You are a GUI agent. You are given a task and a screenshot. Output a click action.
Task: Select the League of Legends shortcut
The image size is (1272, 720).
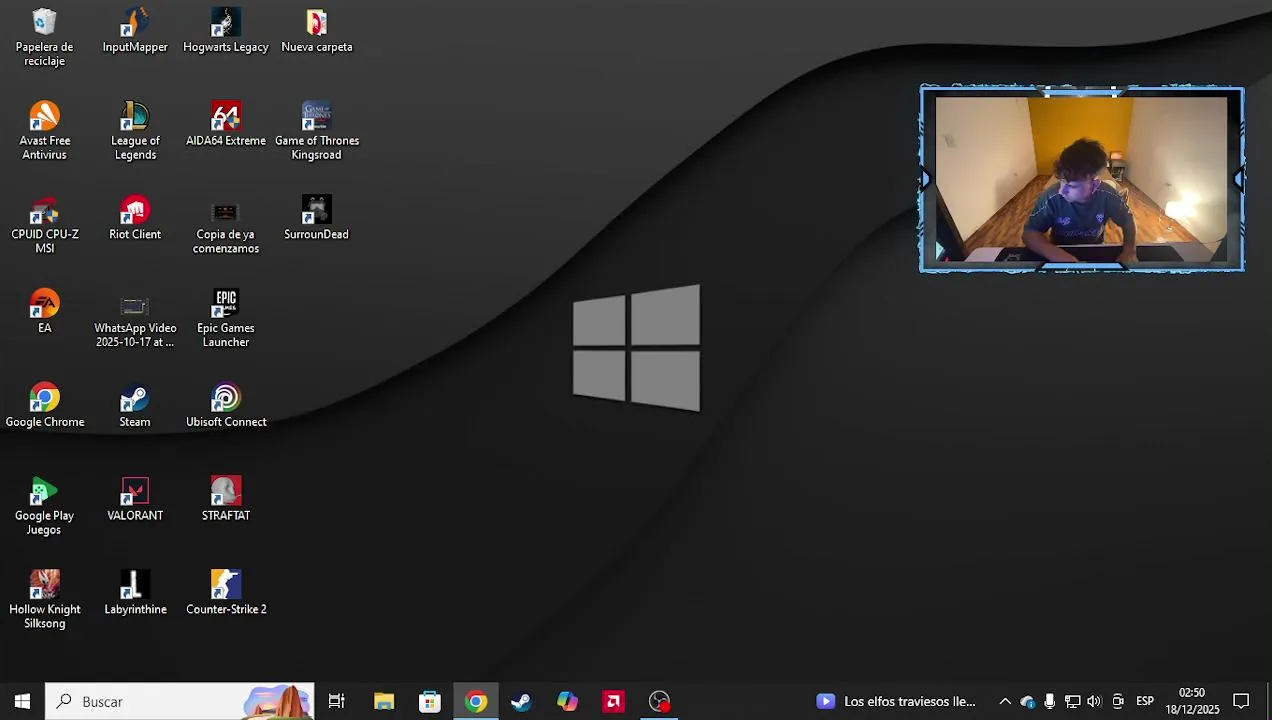(135, 131)
